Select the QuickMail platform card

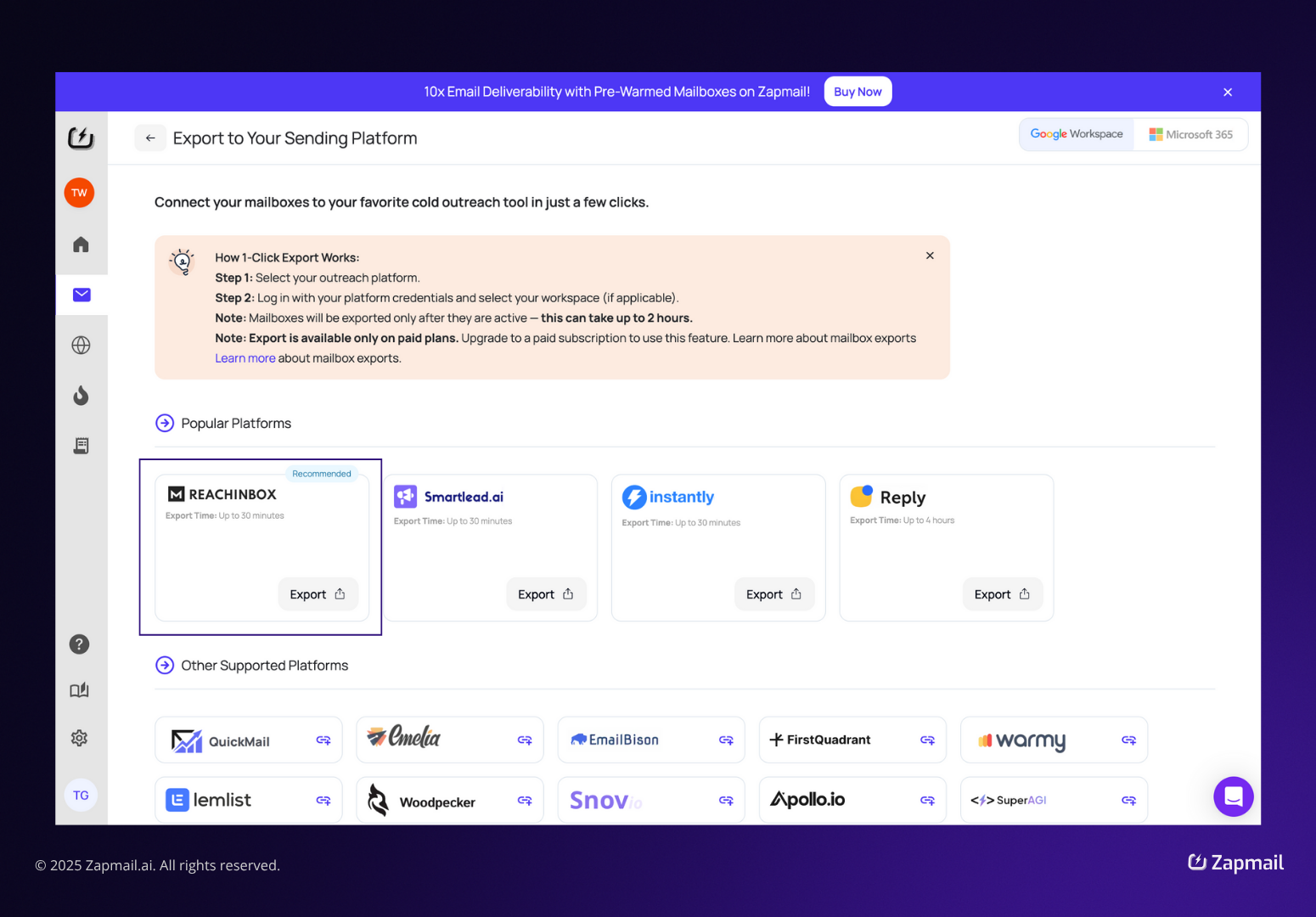[249, 740]
